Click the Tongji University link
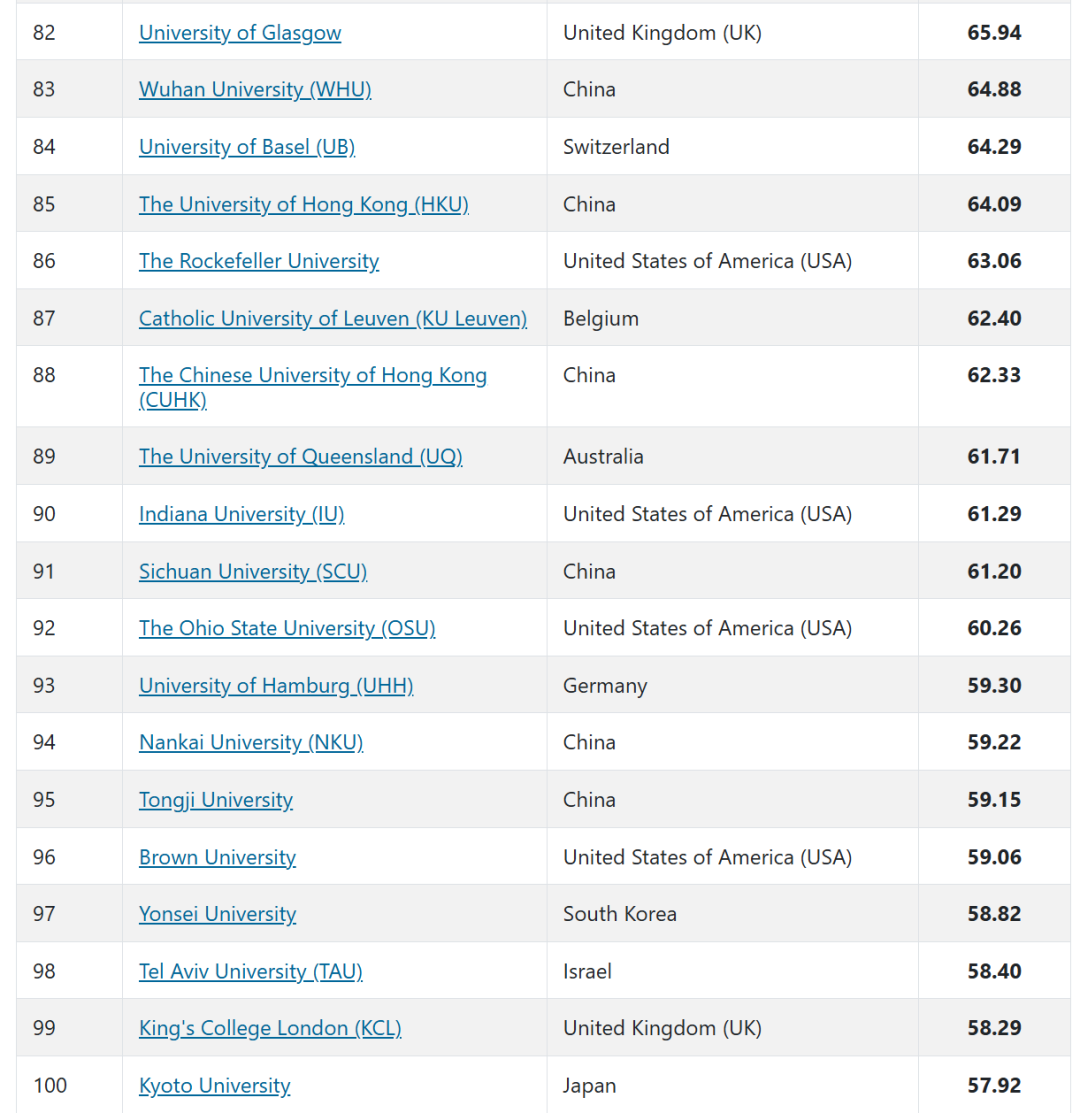 [x=216, y=800]
